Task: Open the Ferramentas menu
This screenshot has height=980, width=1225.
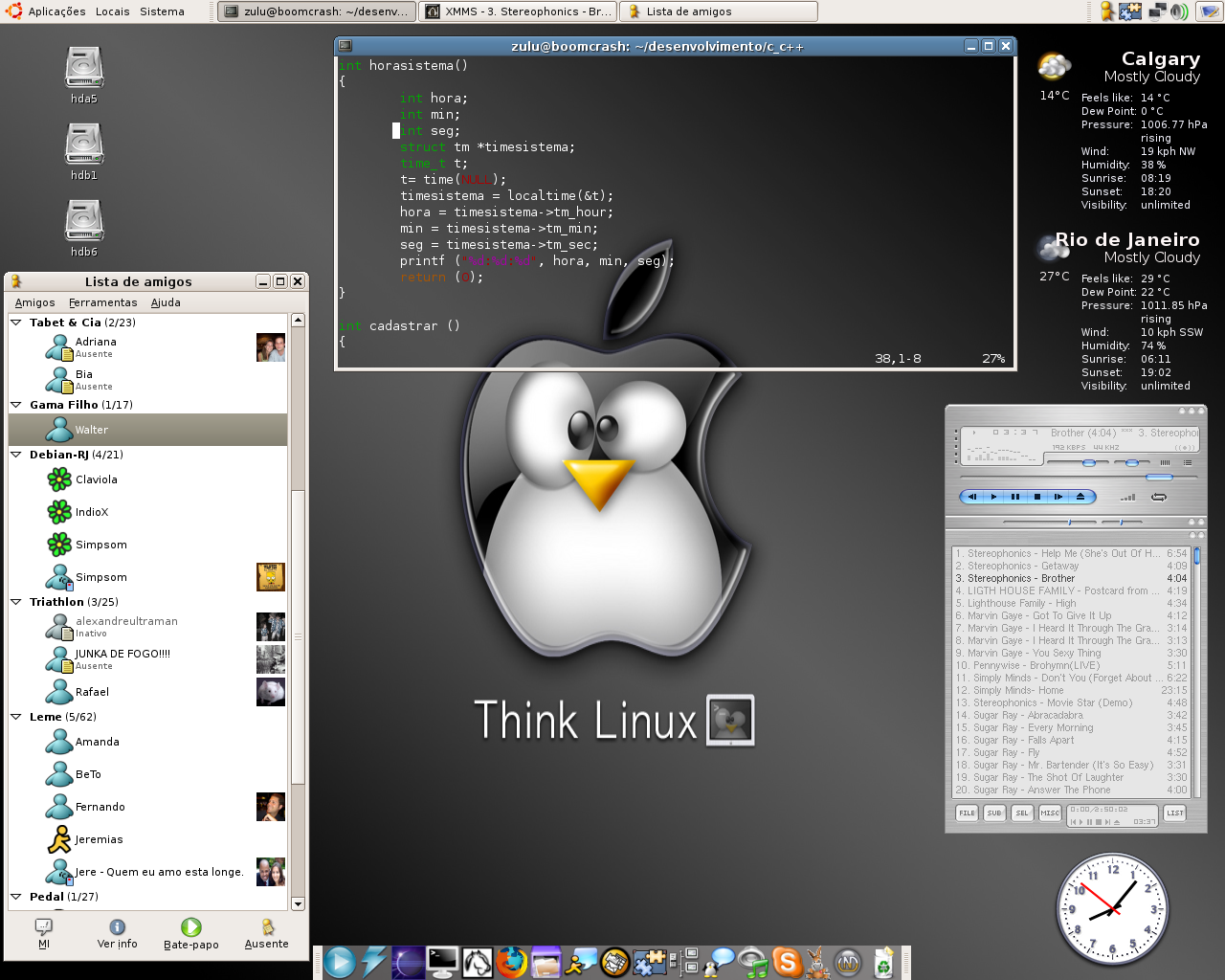Action: [102, 302]
